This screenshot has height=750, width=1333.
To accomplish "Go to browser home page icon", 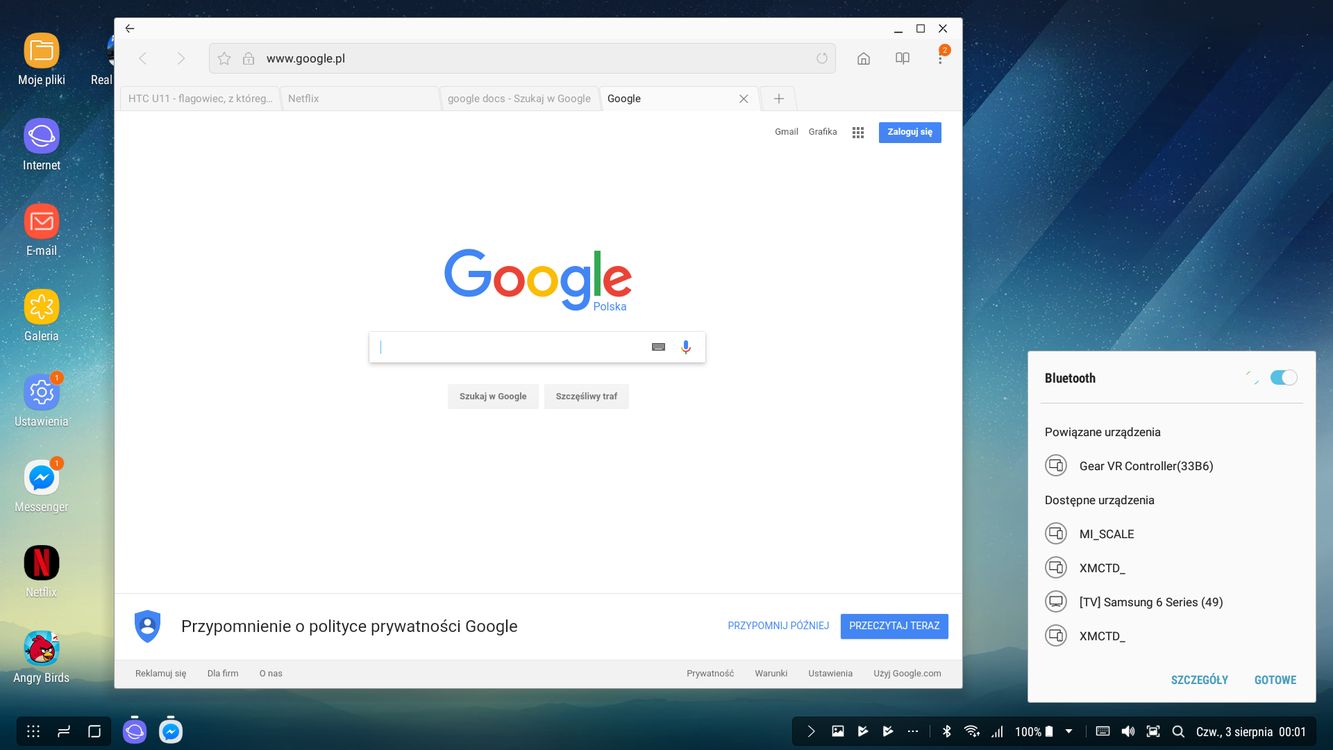I will pos(864,59).
